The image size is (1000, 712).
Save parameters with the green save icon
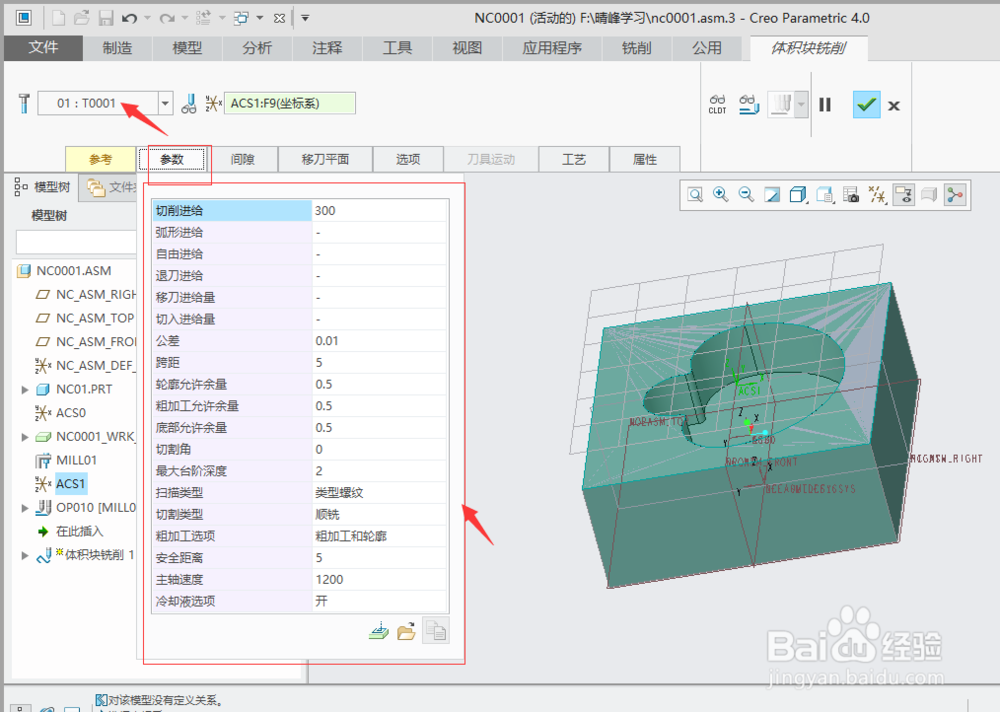pyautogui.click(x=379, y=632)
